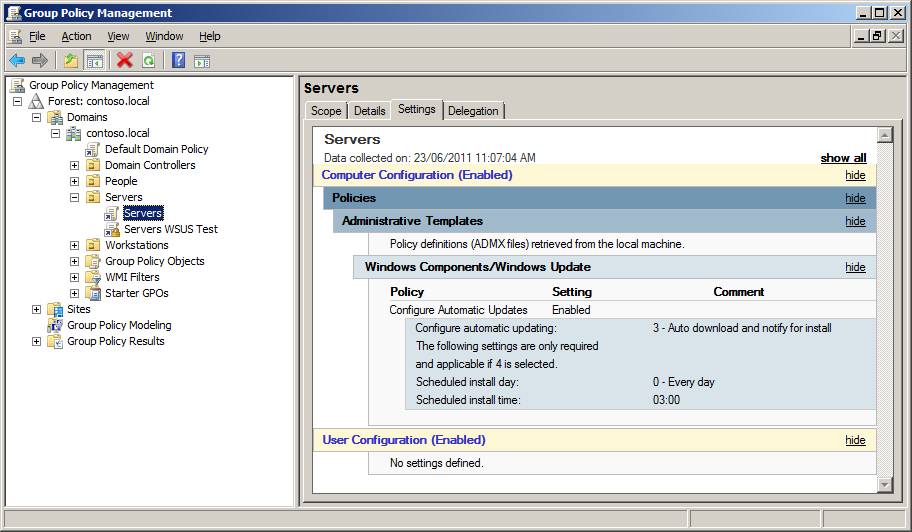
Task: Open the Action menu
Action: (76, 36)
